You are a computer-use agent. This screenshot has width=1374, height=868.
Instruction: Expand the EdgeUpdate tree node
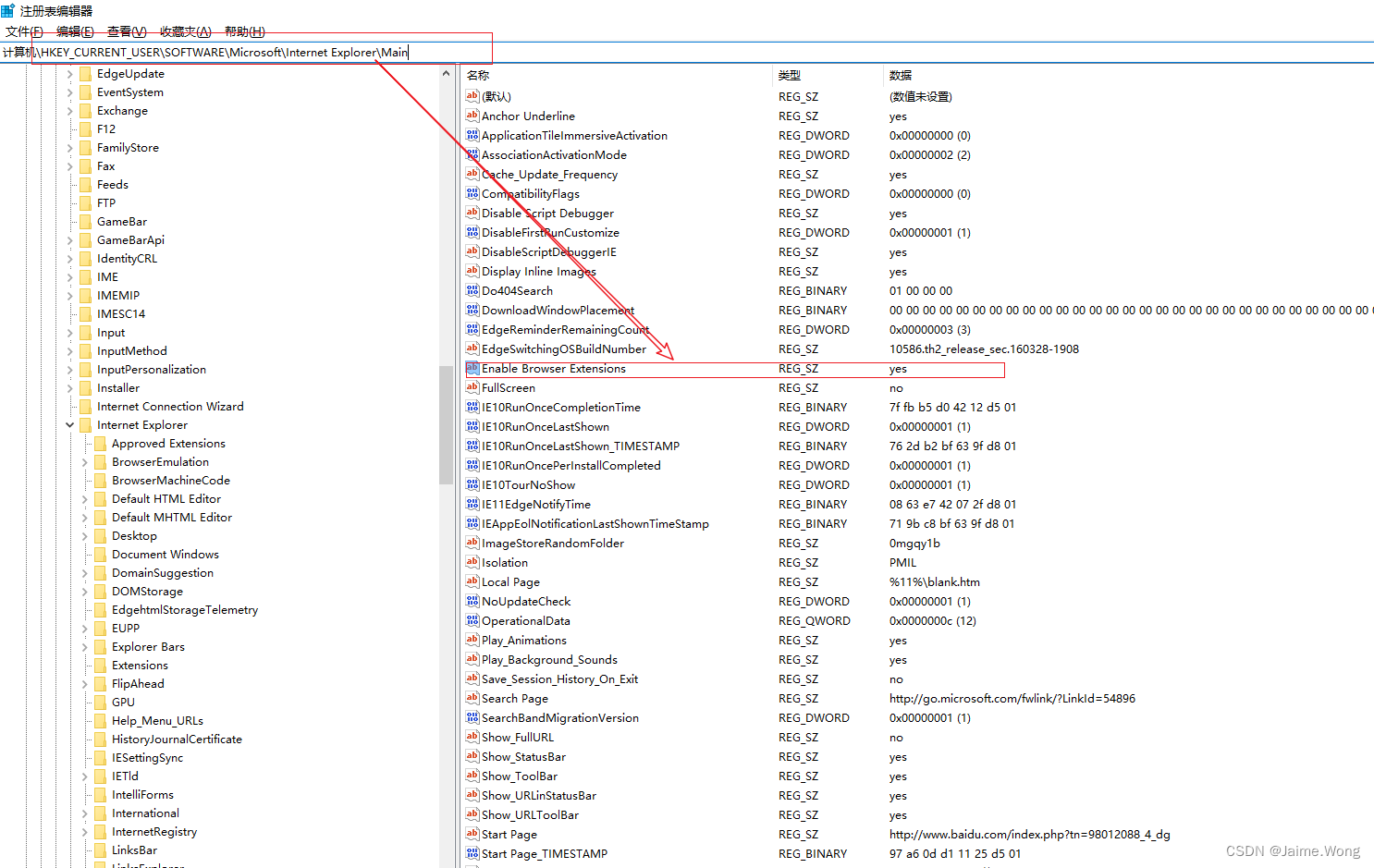coord(69,74)
